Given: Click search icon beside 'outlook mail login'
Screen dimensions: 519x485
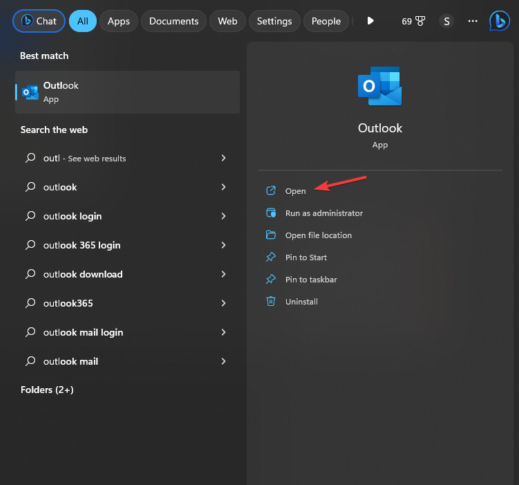Looking at the screenshot, I should click(30, 332).
